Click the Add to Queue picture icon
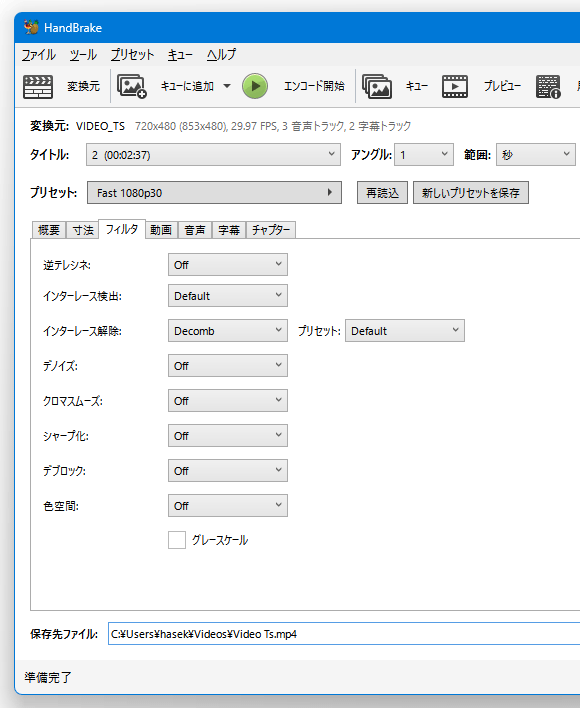 (x=132, y=86)
